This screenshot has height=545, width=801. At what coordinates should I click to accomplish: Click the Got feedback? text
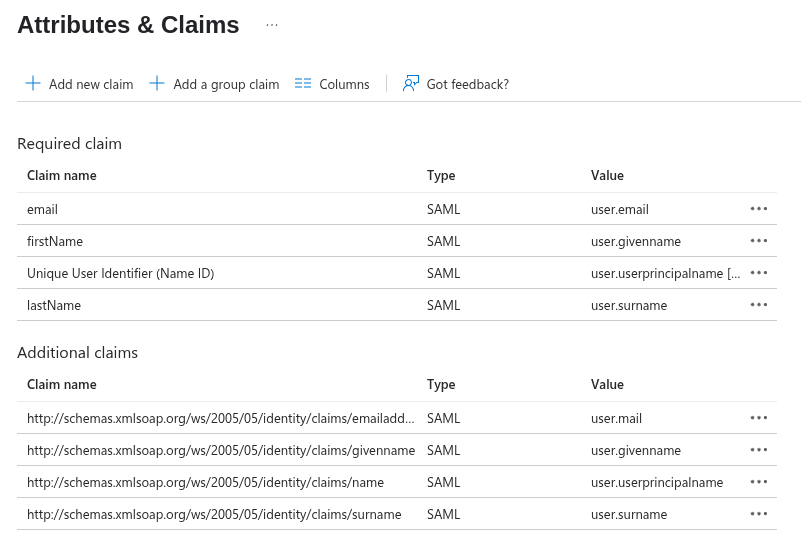[x=467, y=85]
